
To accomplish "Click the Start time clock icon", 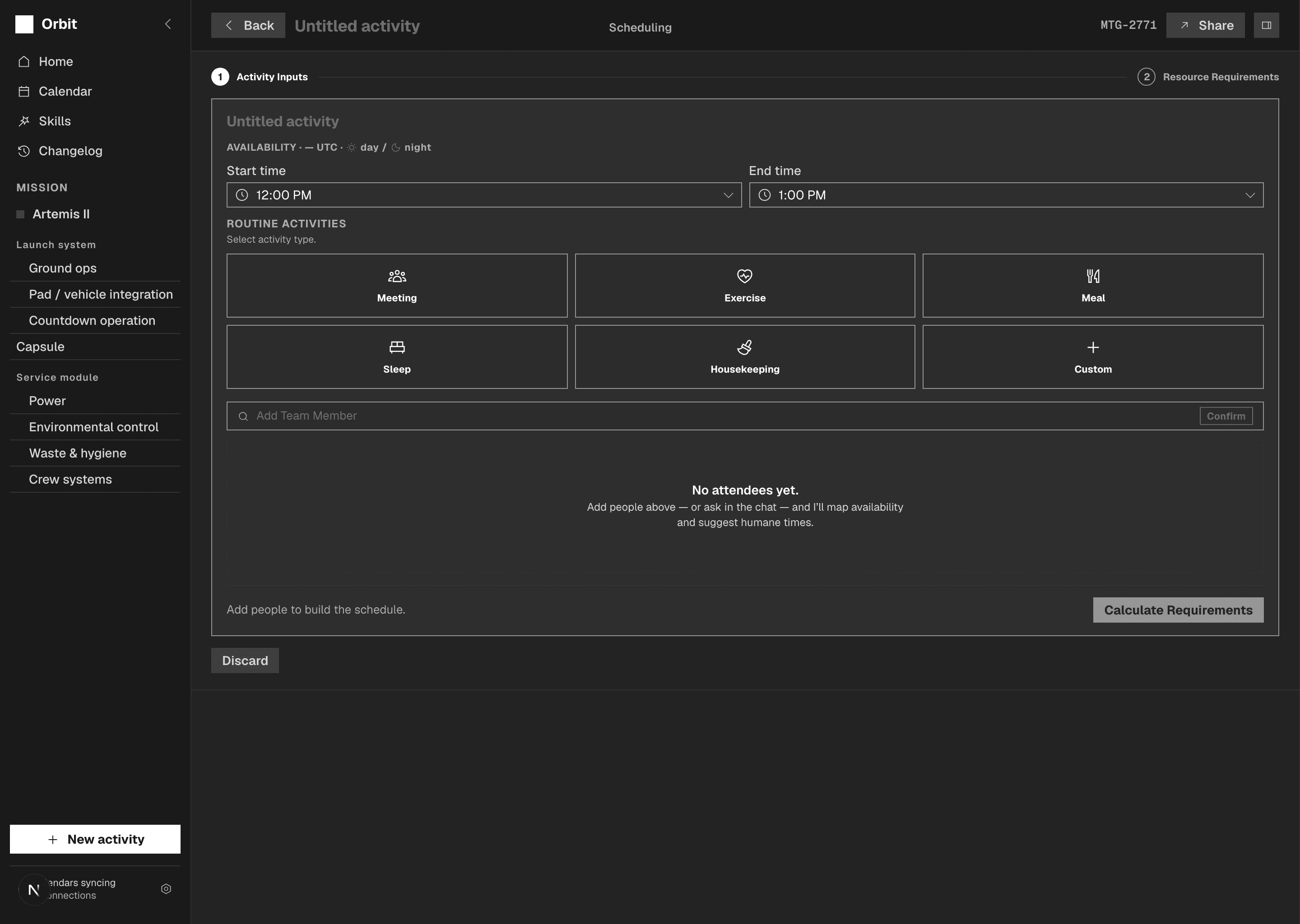I will pos(242,195).
